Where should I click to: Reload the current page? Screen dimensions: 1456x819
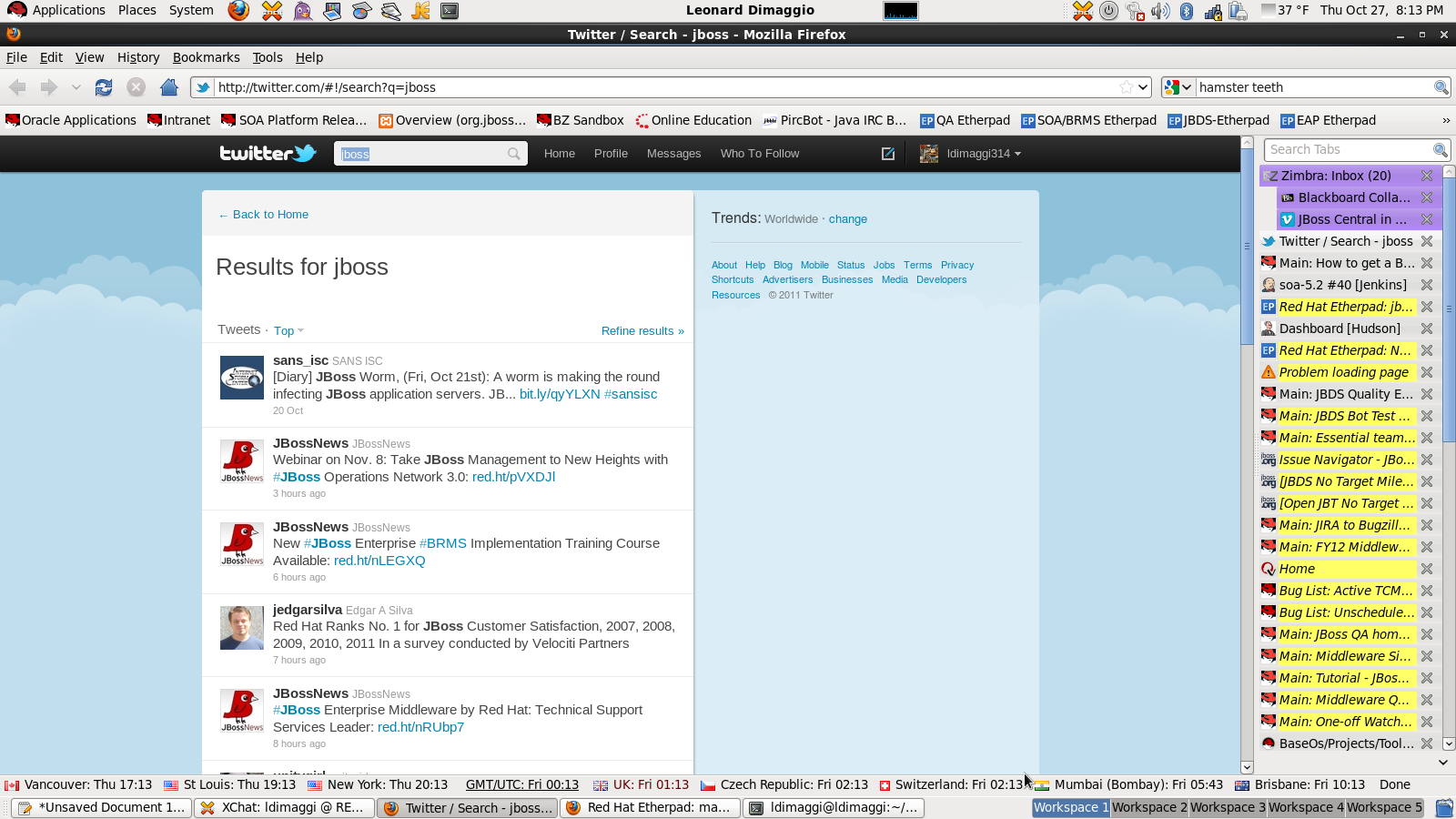[x=104, y=87]
